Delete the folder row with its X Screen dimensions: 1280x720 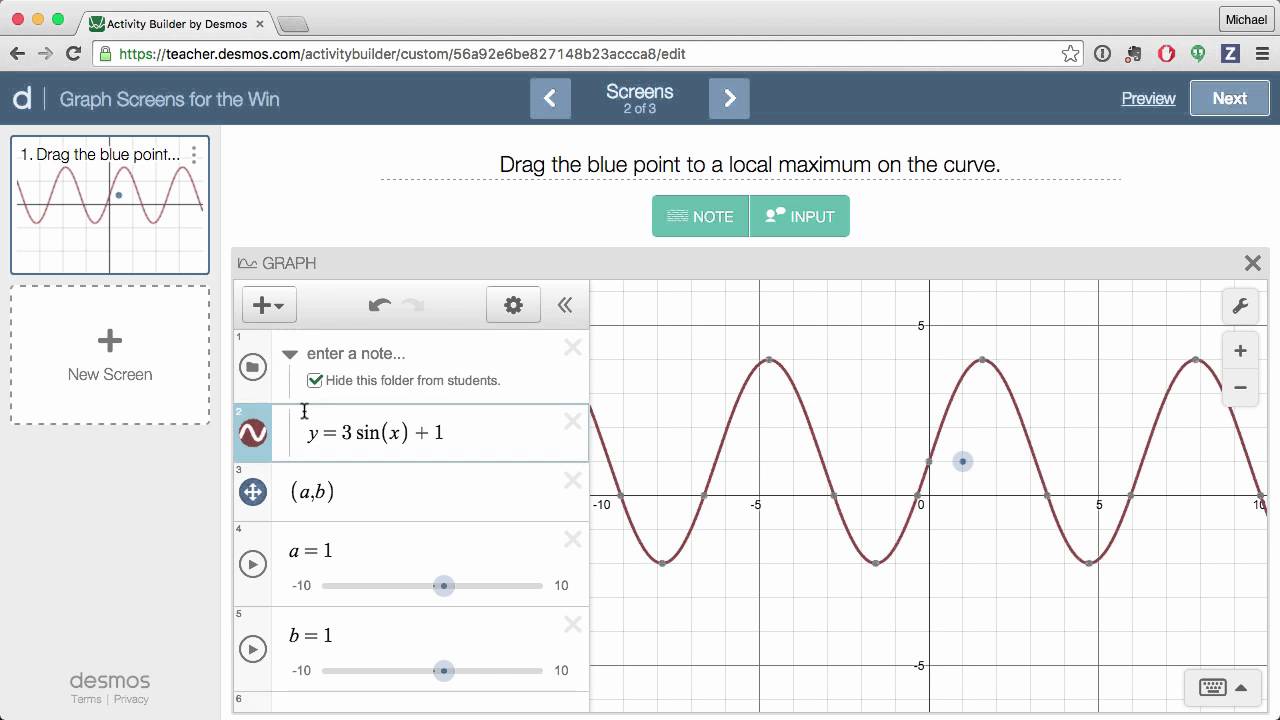[573, 347]
